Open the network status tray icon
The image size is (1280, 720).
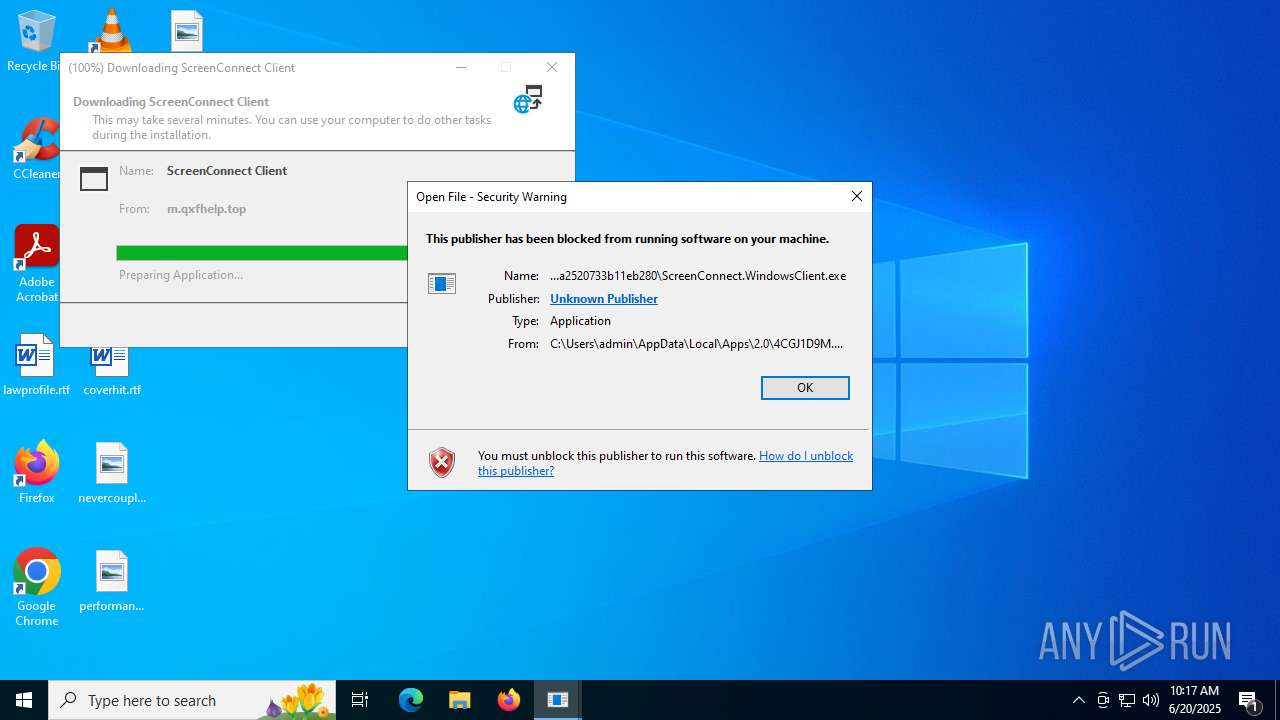1127,700
